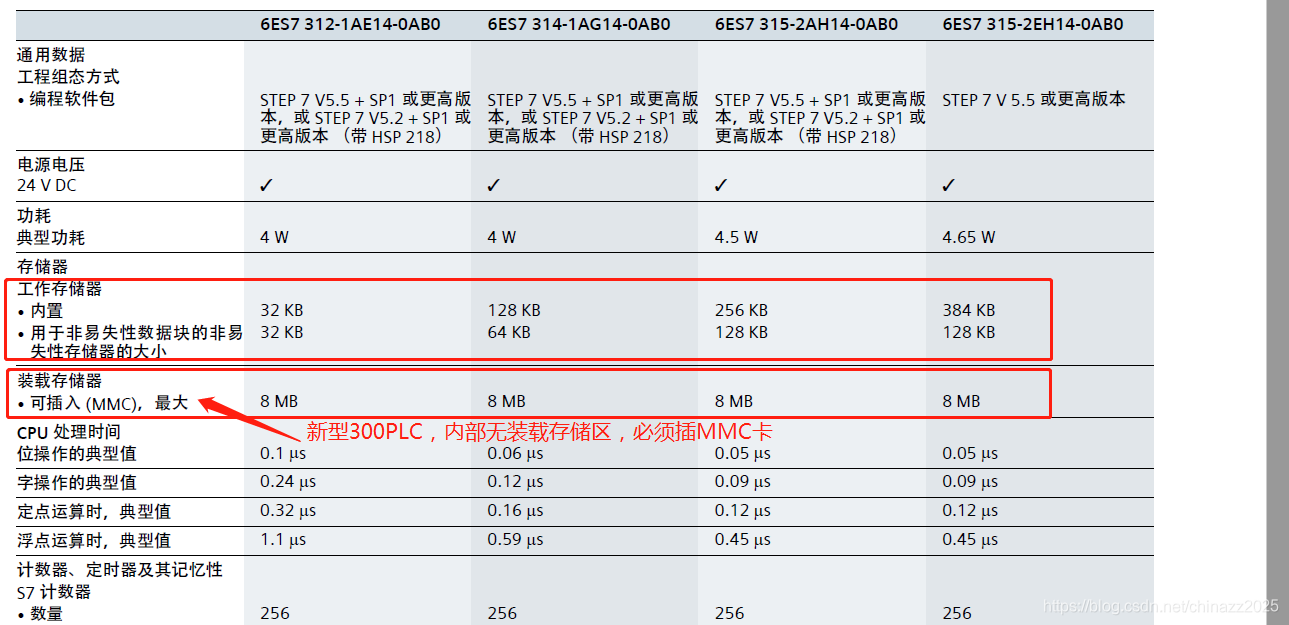Click STEP 7 V 5.5 或更高版本 cell
1289x625 pixels.
tap(1034, 99)
